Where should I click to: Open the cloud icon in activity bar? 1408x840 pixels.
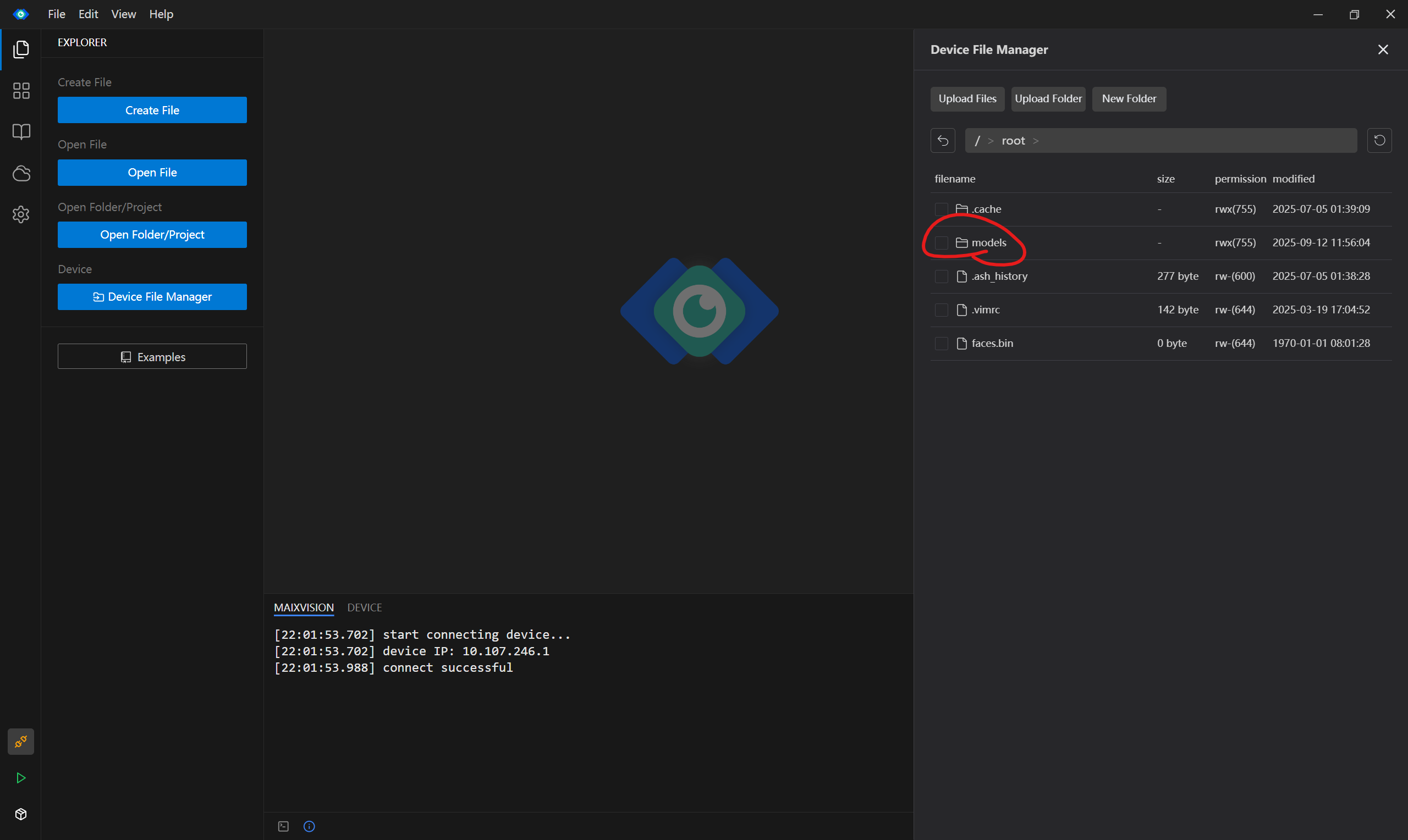click(x=21, y=173)
